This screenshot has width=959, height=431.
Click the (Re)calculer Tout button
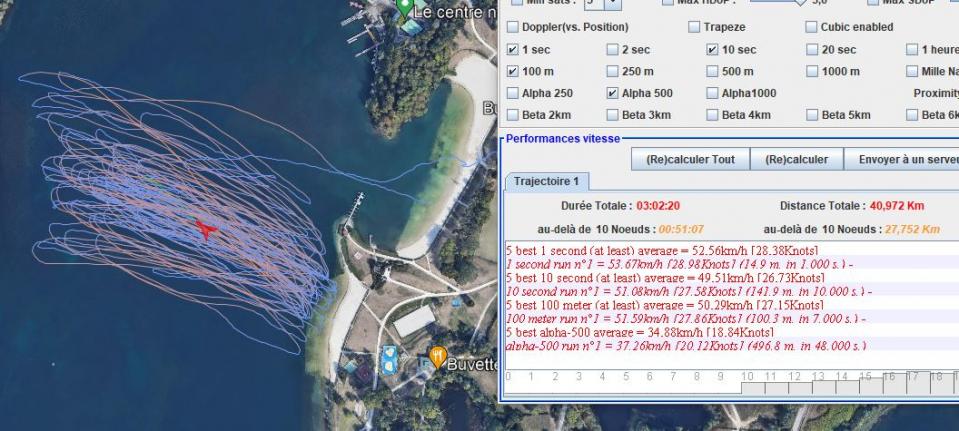tap(690, 160)
